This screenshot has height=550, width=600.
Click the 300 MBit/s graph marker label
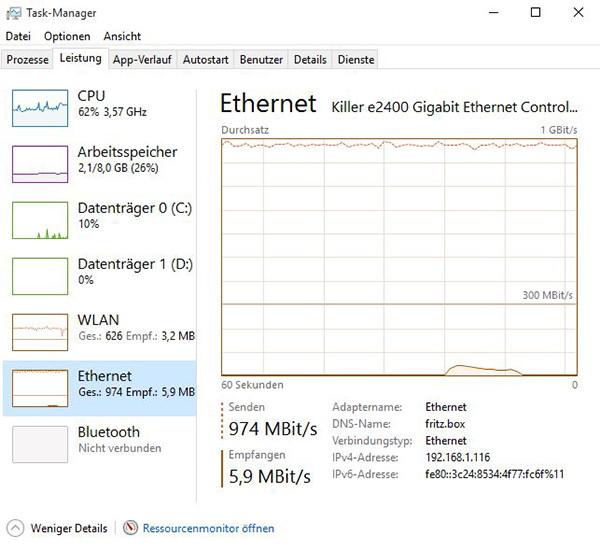point(548,295)
